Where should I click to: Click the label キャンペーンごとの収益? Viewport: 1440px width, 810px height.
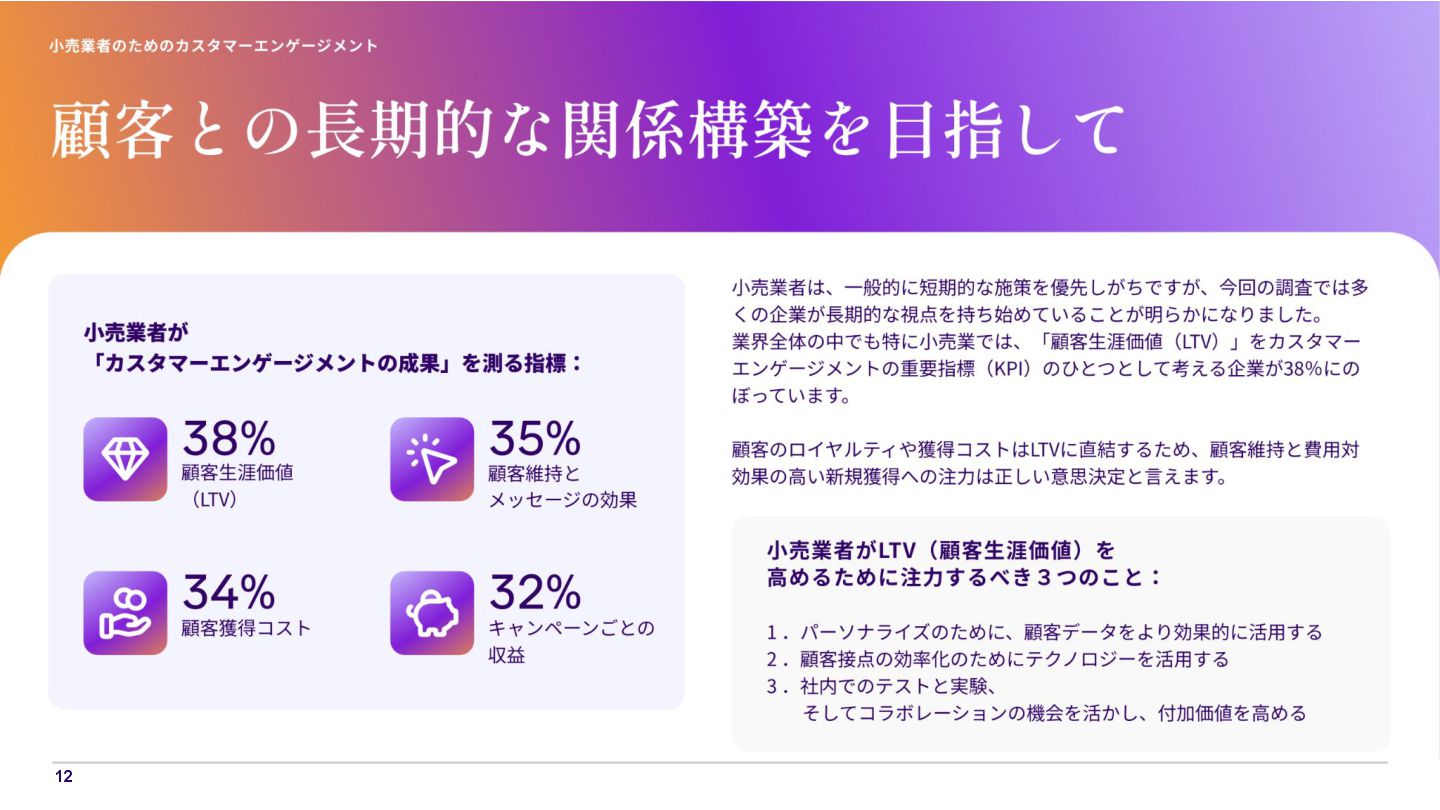click(x=571, y=642)
